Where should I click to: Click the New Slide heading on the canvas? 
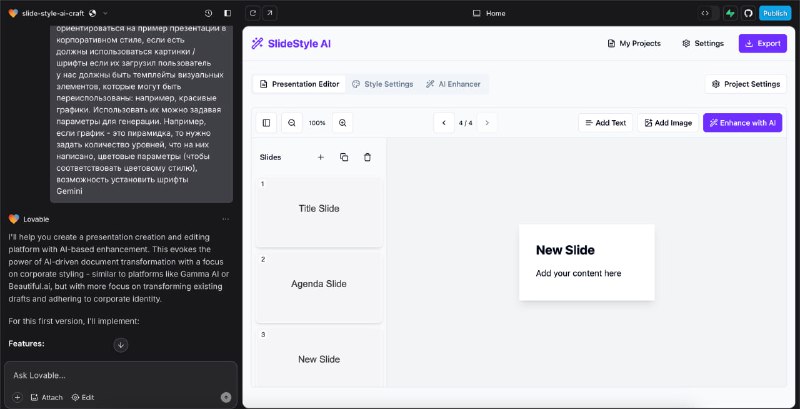click(x=565, y=250)
